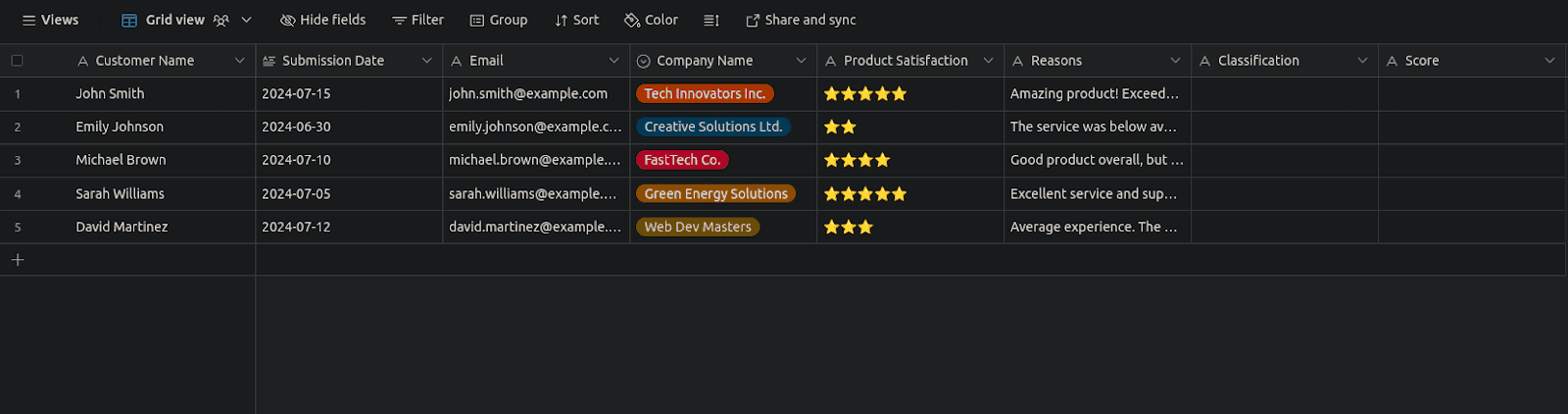Open the Customer Name column dropdown
1568x414 pixels.
click(x=239, y=61)
